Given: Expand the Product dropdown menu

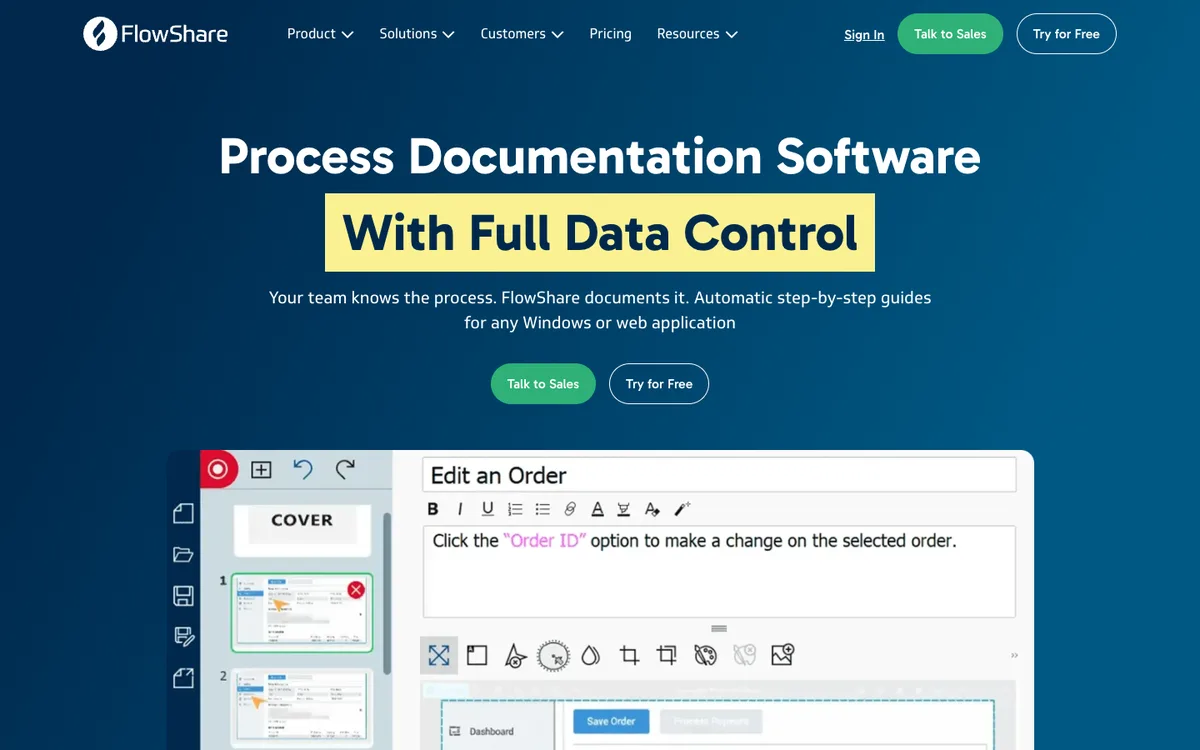Looking at the screenshot, I should (x=320, y=34).
